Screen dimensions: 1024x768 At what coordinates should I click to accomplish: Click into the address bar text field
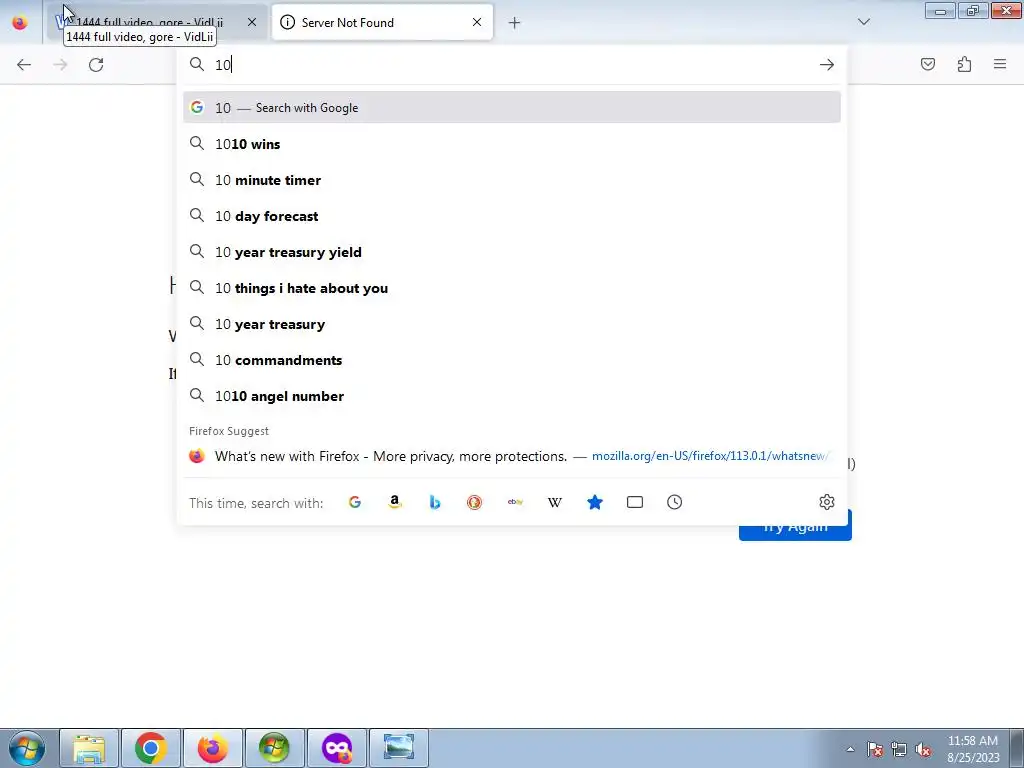coord(512,64)
